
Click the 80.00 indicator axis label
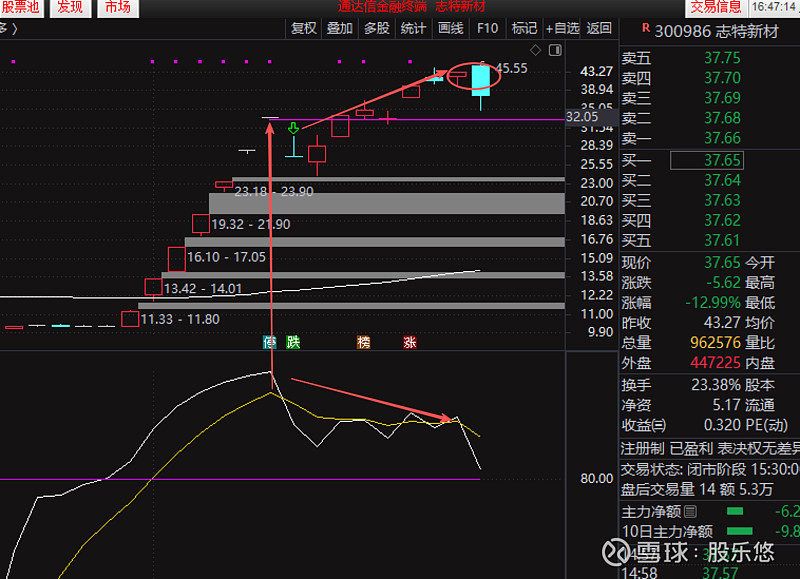pyautogui.click(x=596, y=479)
